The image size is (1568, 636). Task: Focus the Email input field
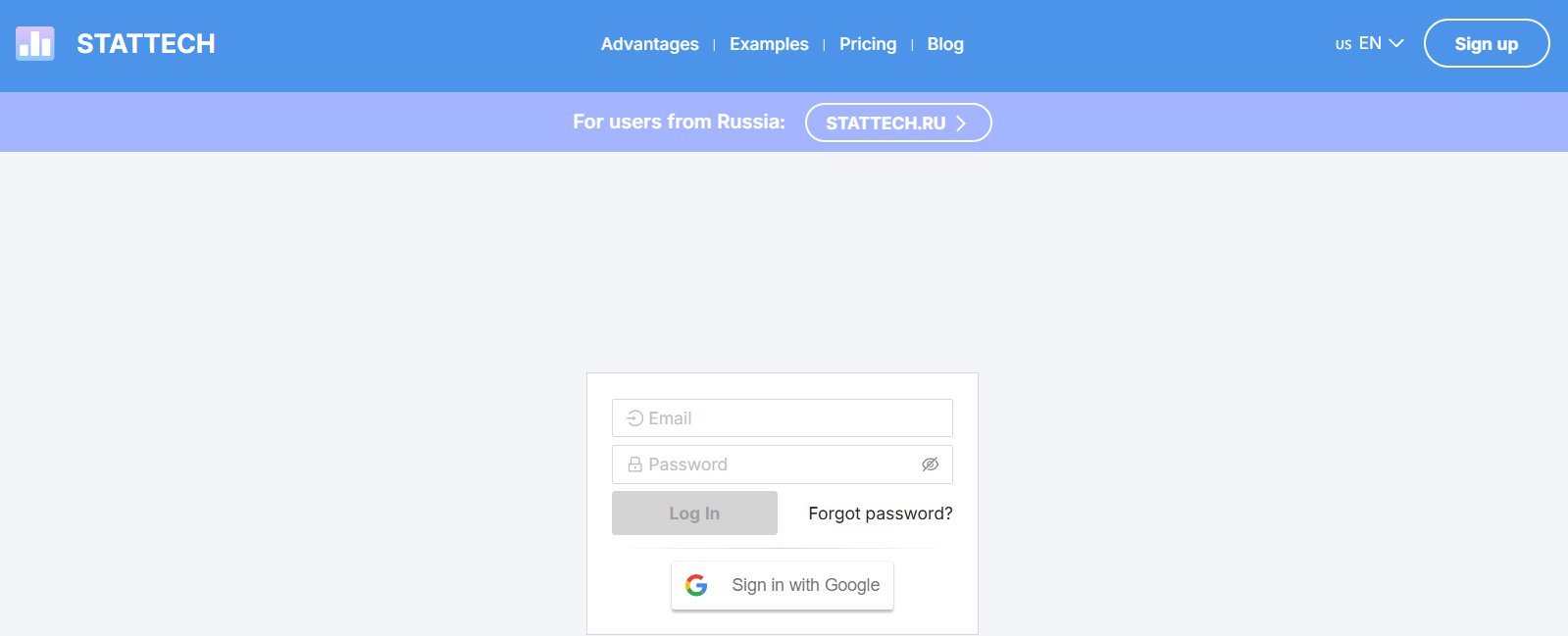click(x=794, y=418)
